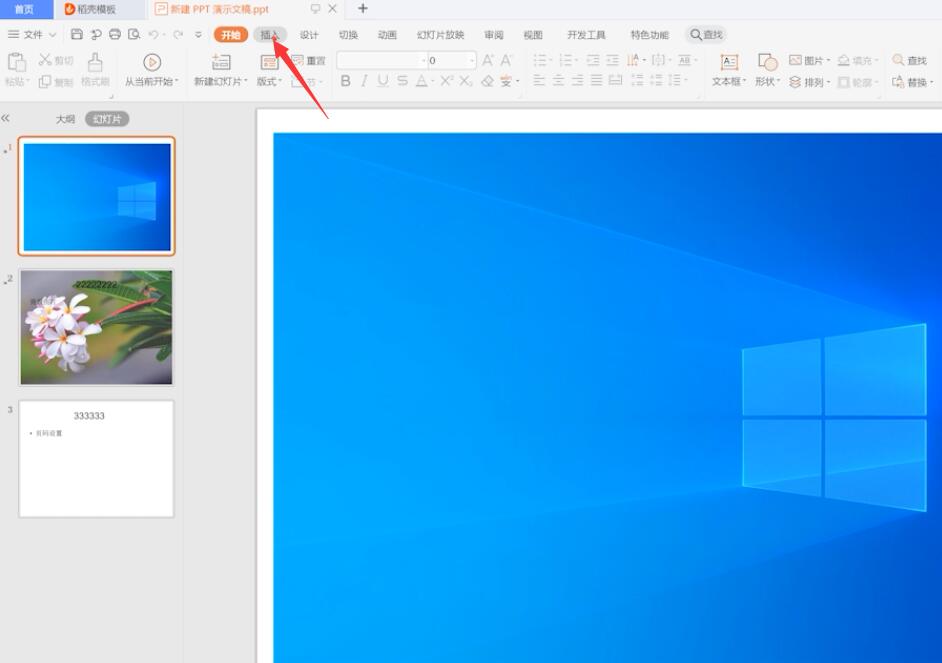Toggle left text alignment
The width and height of the screenshot is (942, 663).
point(539,80)
